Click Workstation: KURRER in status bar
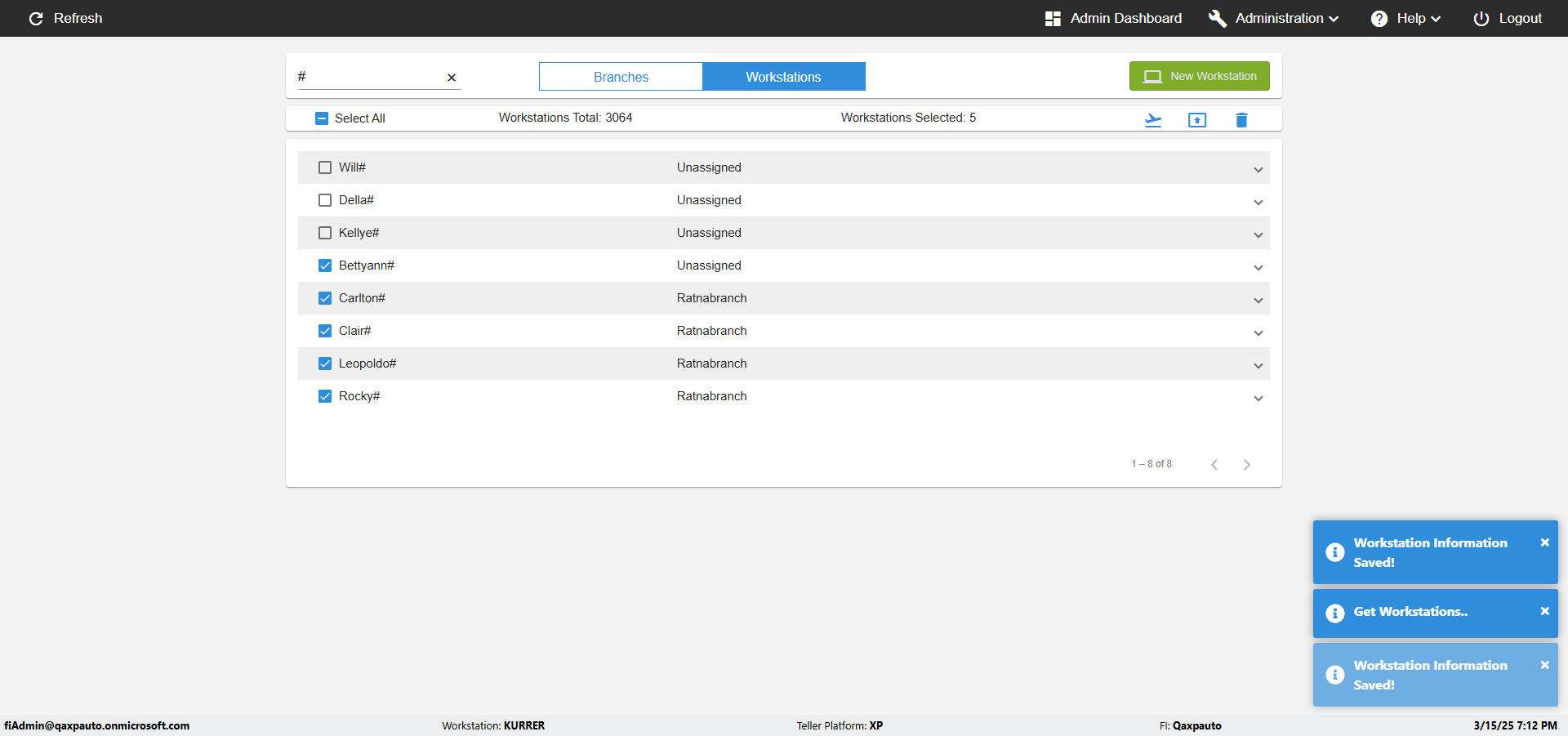1568x736 pixels. (x=493, y=725)
